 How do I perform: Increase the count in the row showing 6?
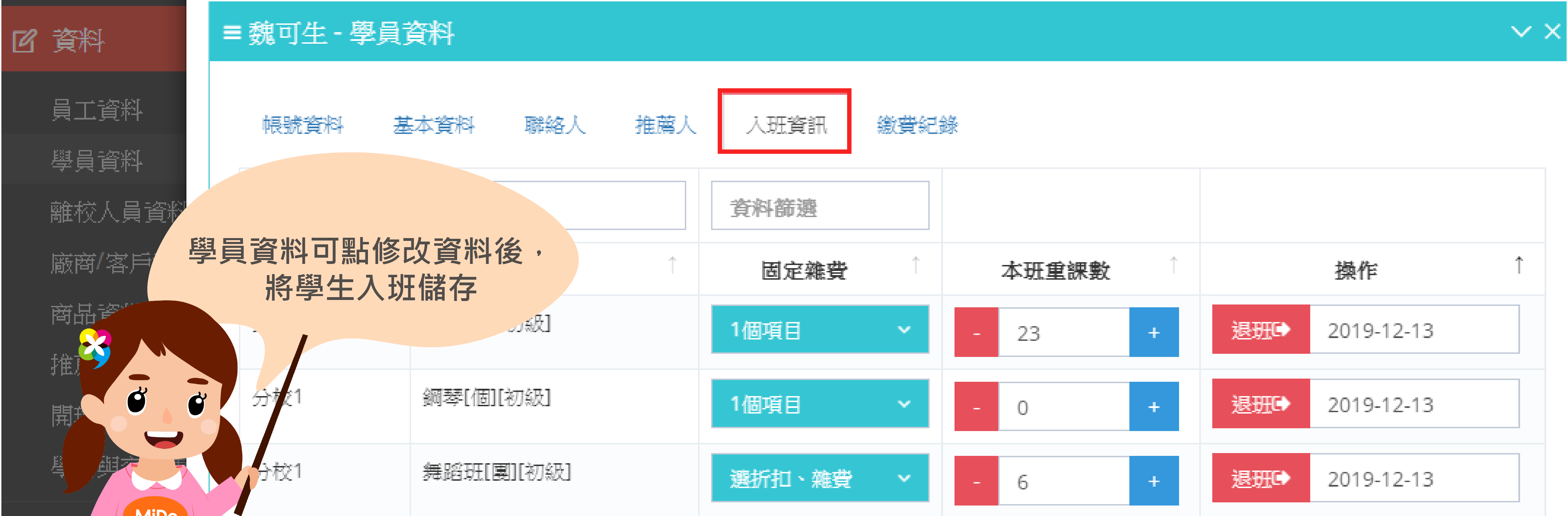1154,481
